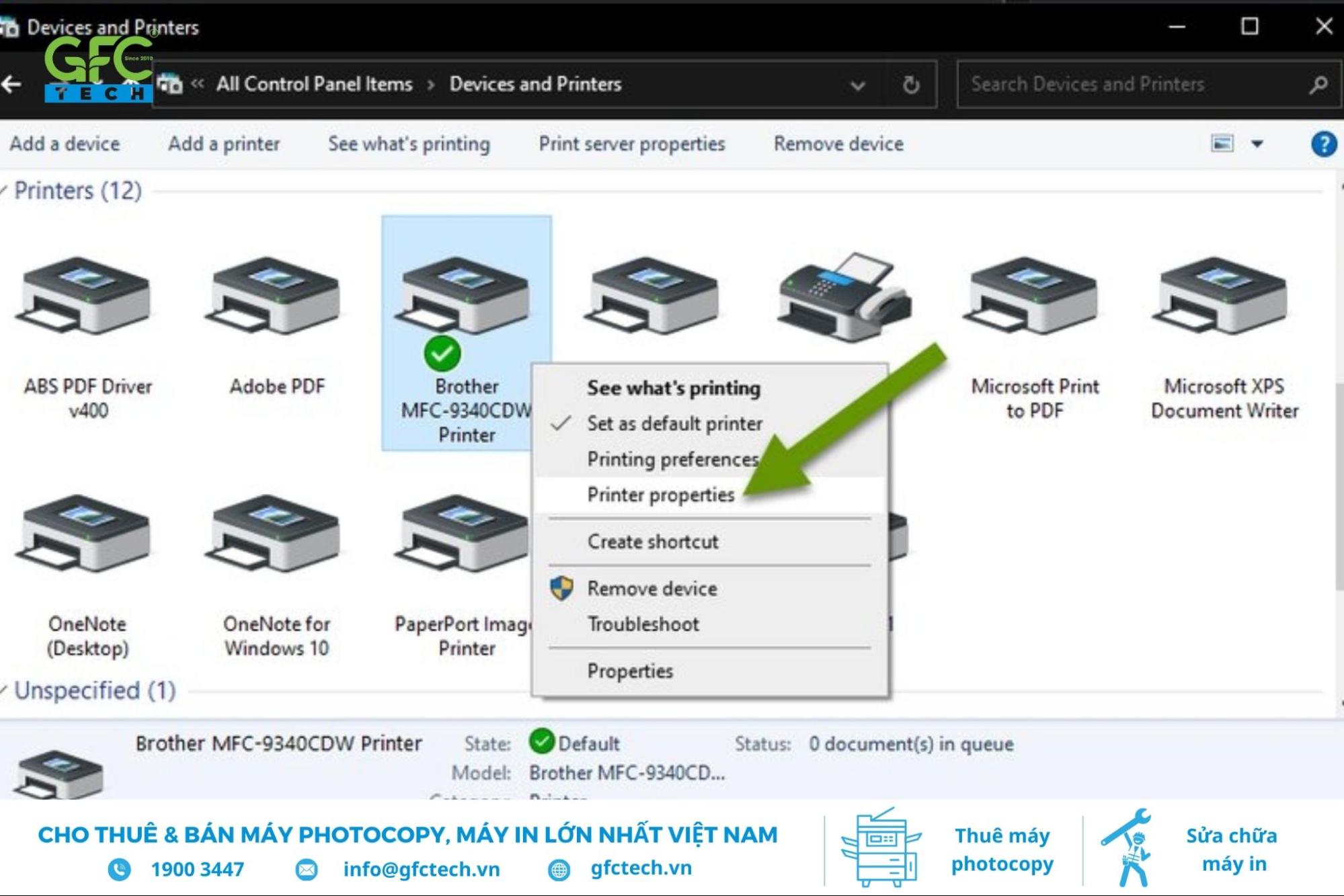The height and width of the screenshot is (896, 1344).
Task: Click Brother MFC-9340CD... model value
Action: pos(627,773)
